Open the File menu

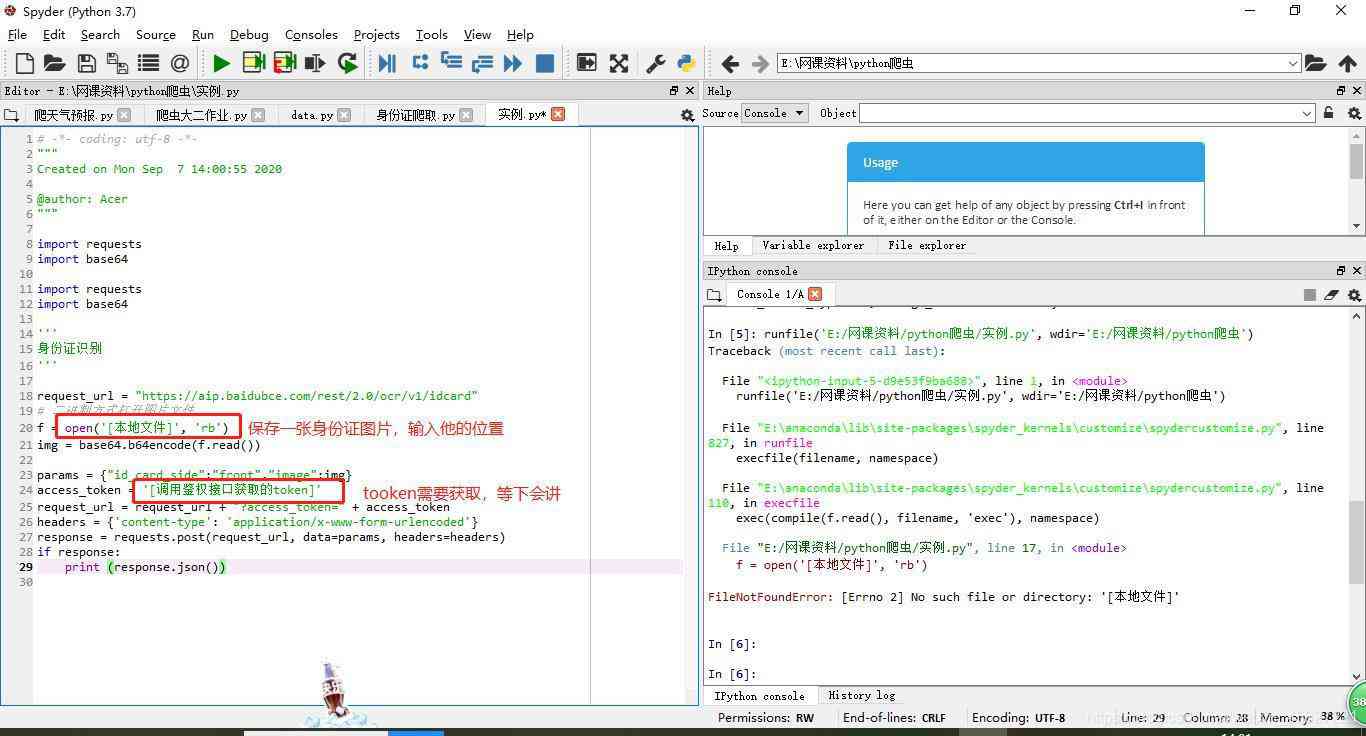[17, 34]
